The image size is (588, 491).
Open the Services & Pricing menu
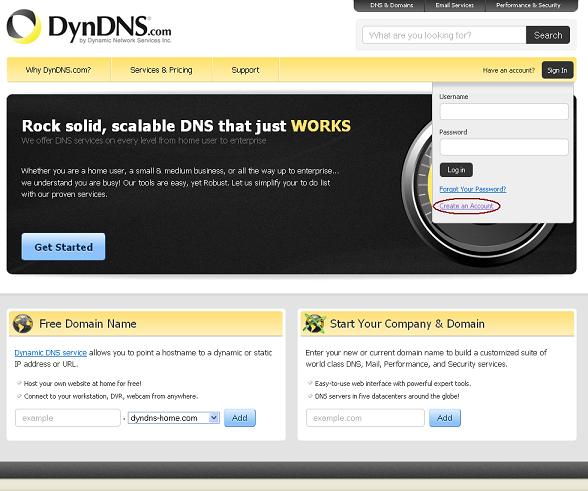tap(161, 70)
